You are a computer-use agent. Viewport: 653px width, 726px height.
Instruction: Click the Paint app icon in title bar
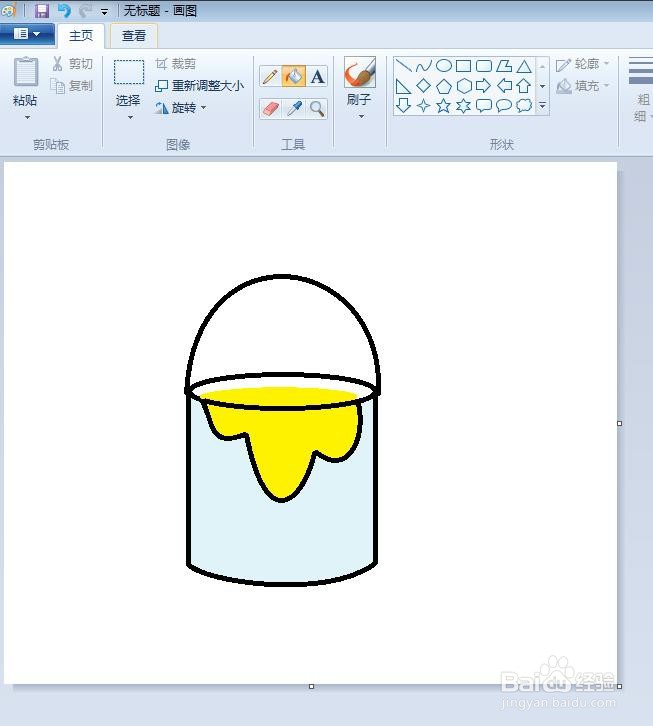click(8, 10)
